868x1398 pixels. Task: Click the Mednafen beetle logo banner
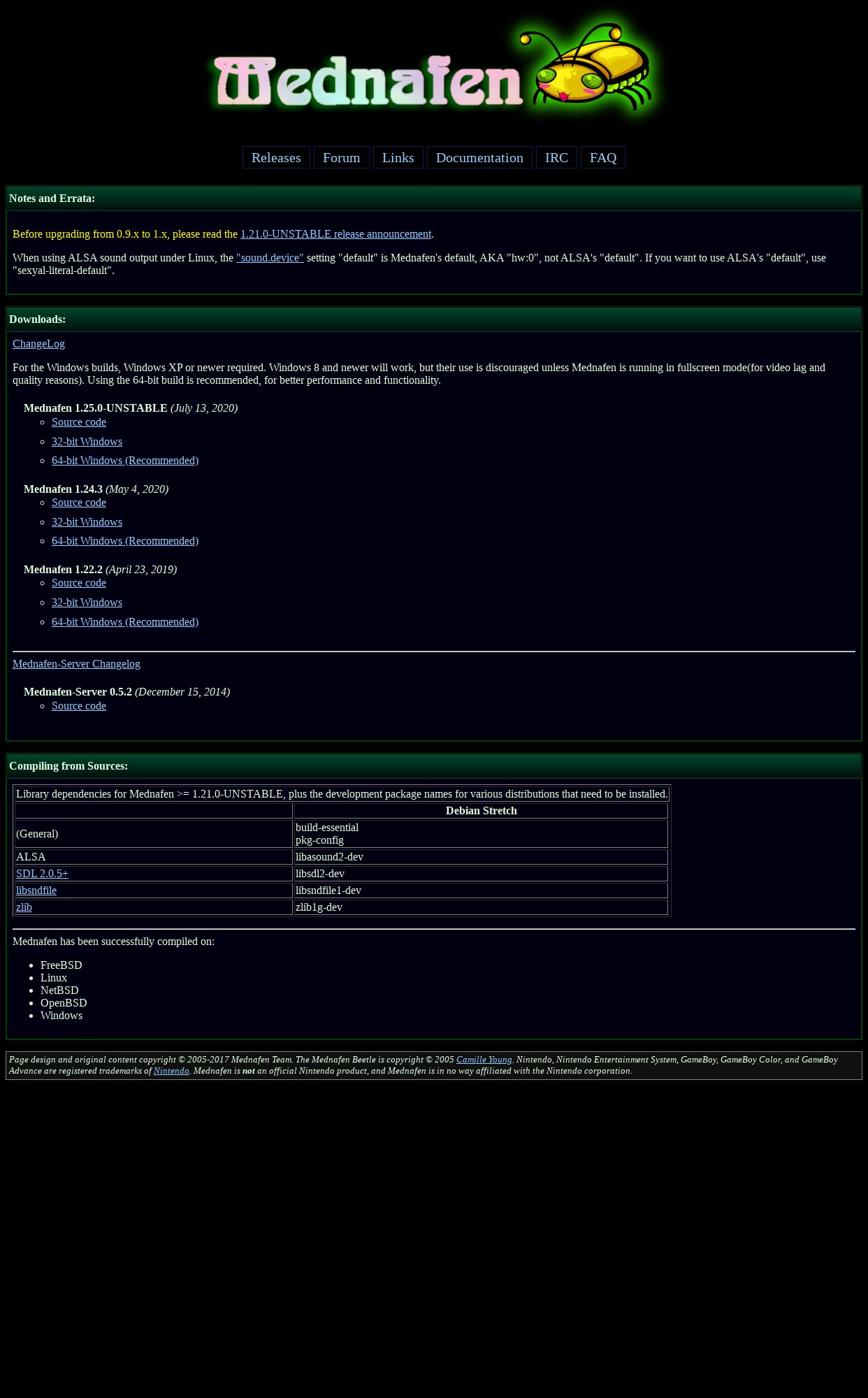[434, 68]
